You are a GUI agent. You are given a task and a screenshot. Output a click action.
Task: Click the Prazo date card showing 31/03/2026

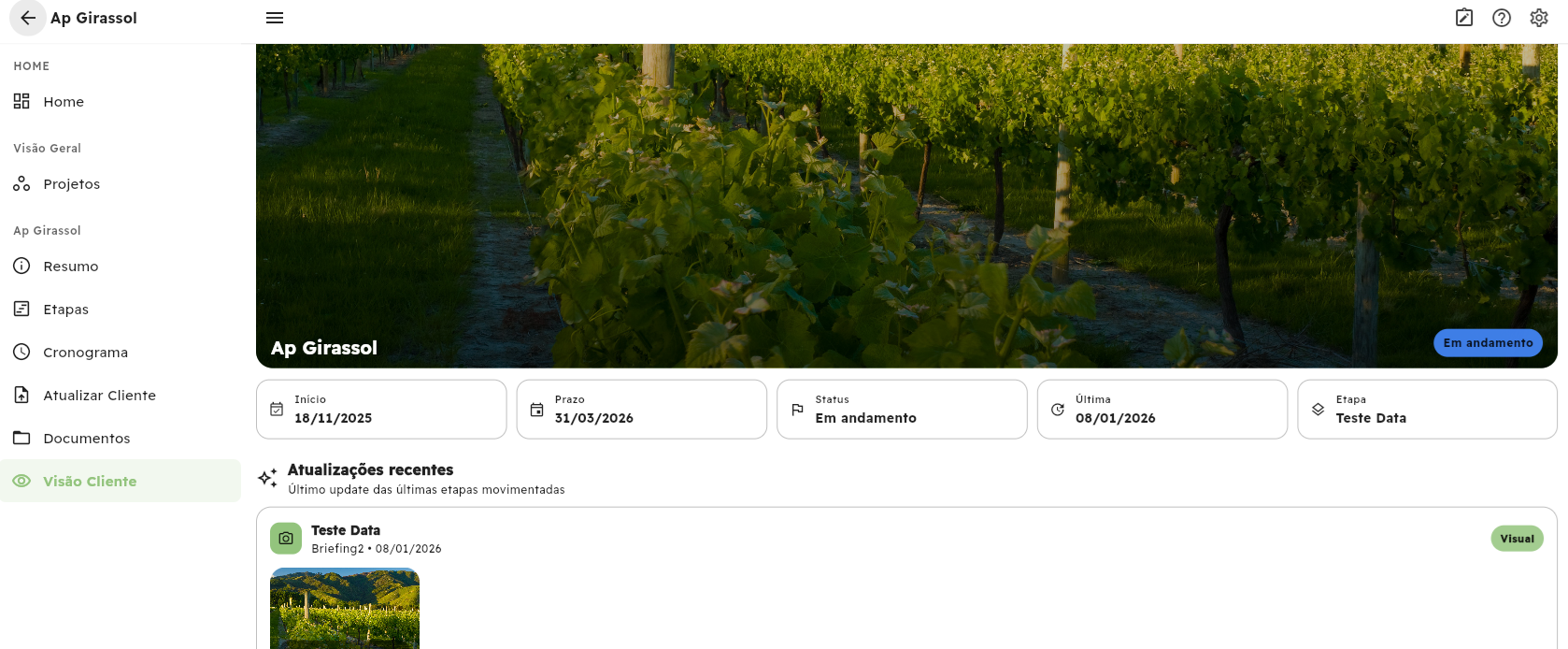coord(641,409)
